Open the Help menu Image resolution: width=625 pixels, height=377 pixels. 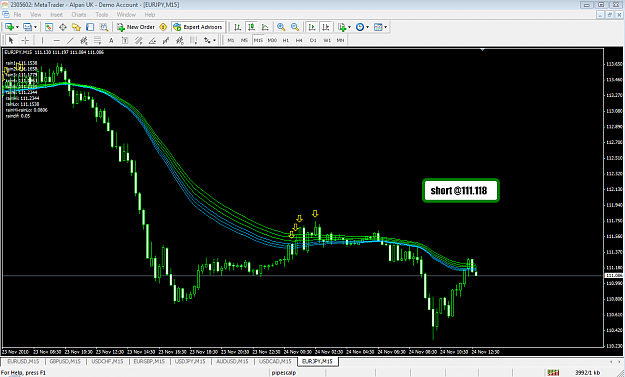(x=150, y=15)
